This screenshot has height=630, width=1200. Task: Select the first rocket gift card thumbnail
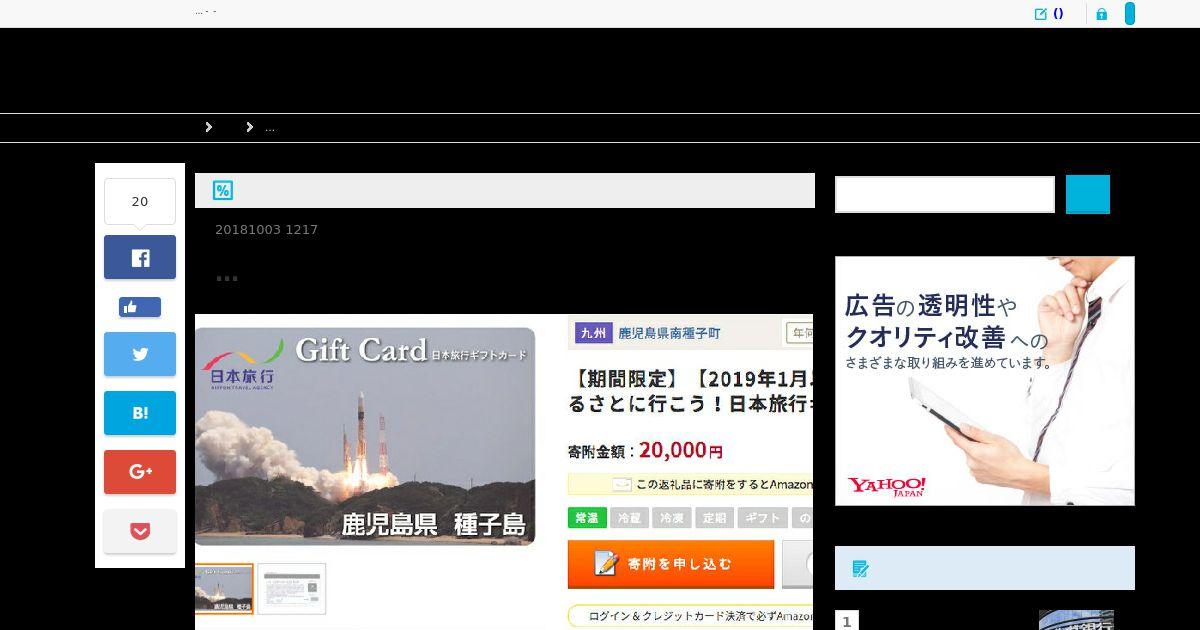224,589
